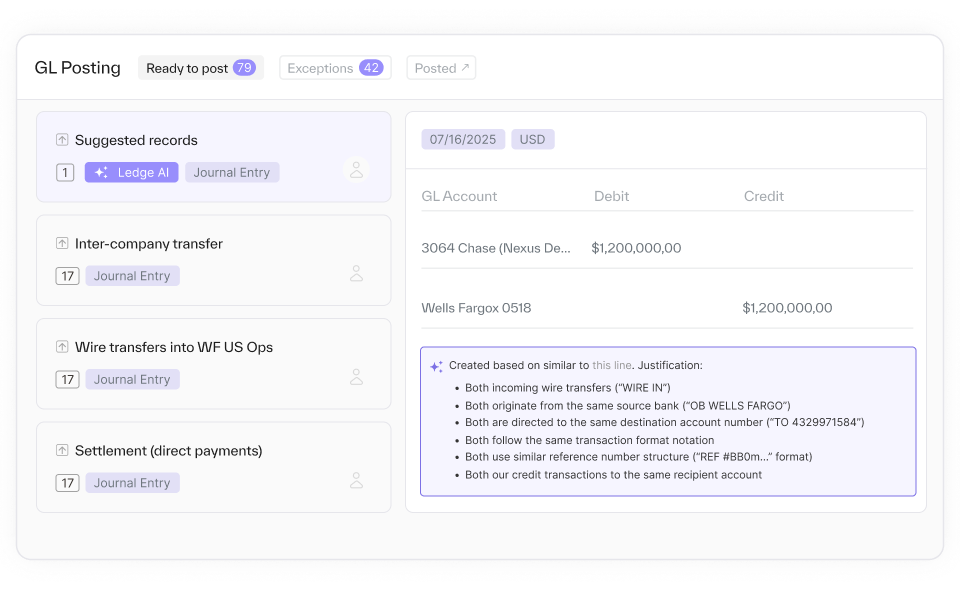
Task: Select the 07/16/2025 date chip
Action: [463, 139]
